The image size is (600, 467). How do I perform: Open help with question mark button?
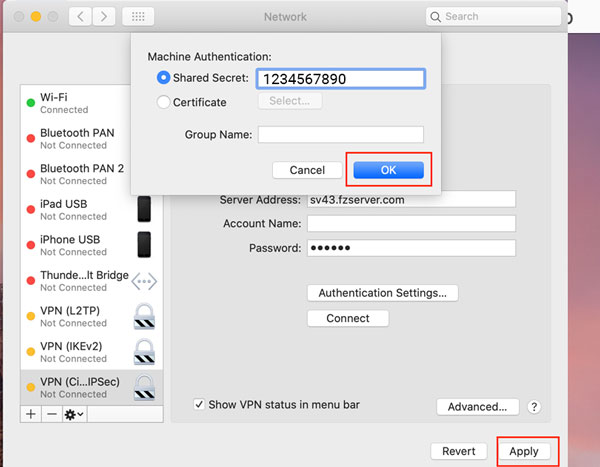point(534,407)
